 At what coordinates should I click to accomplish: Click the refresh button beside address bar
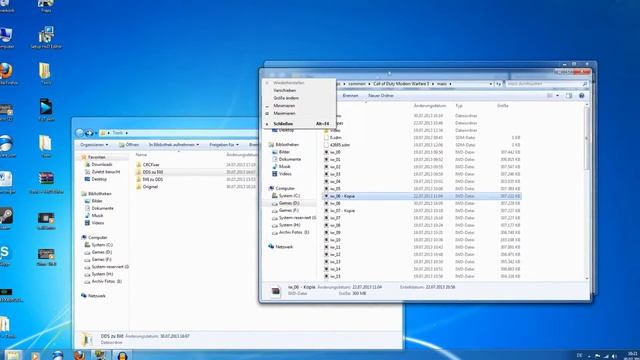coord(498,84)
